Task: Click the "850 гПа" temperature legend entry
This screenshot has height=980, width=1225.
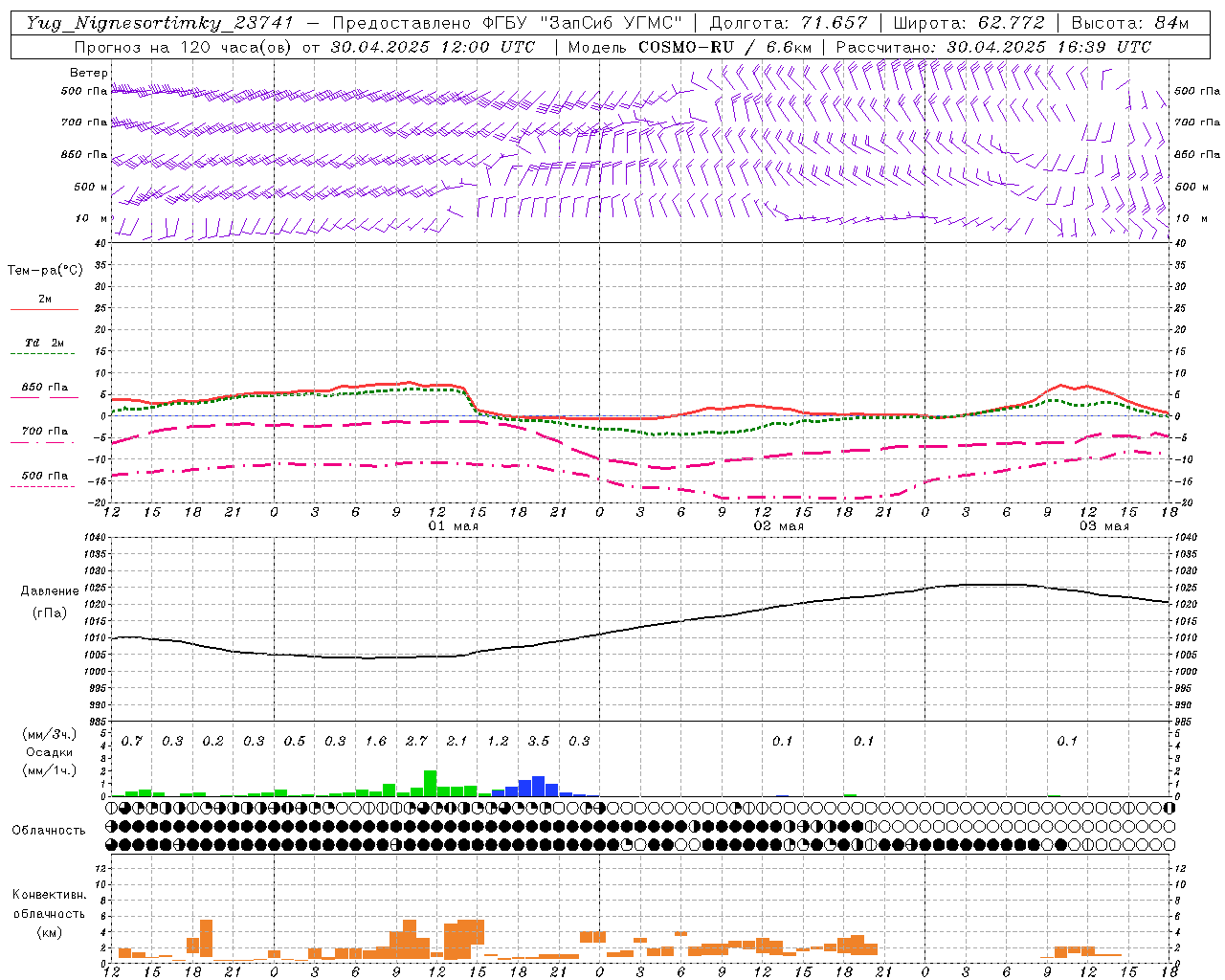Action: (44, 388)
